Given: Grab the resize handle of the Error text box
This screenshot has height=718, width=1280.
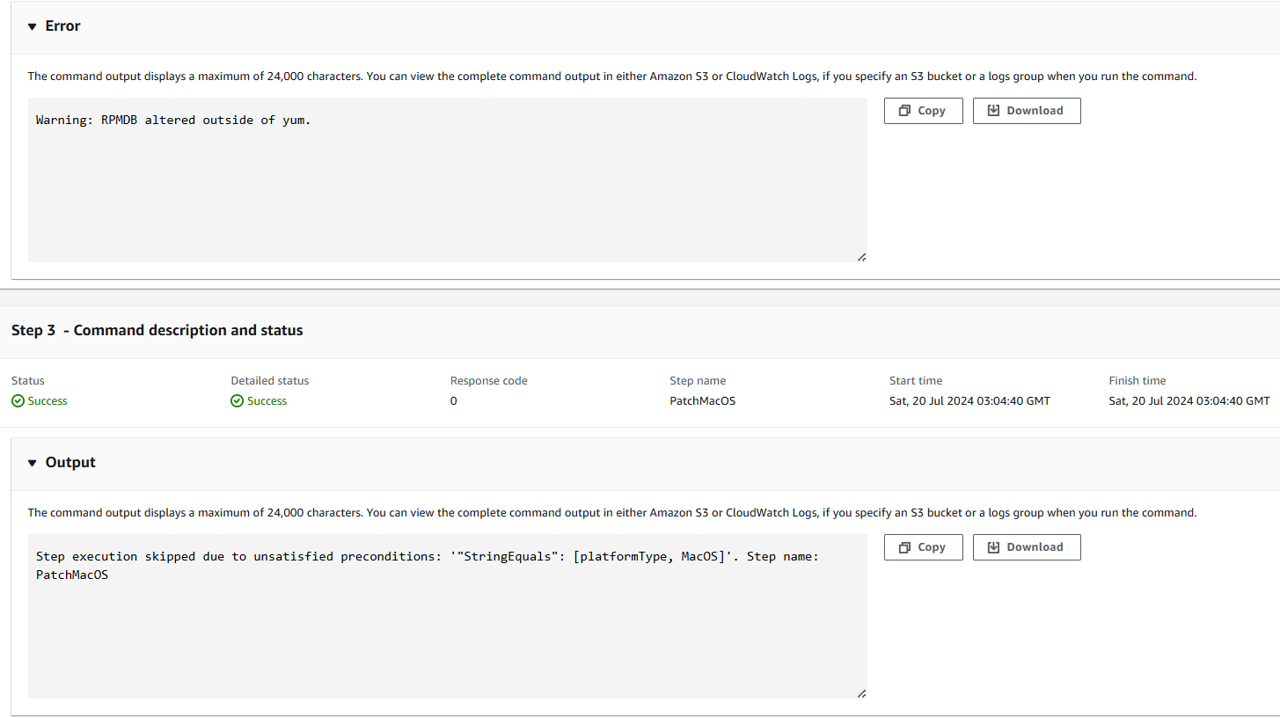Looking at the screenshot, I should tap(861, 257).
